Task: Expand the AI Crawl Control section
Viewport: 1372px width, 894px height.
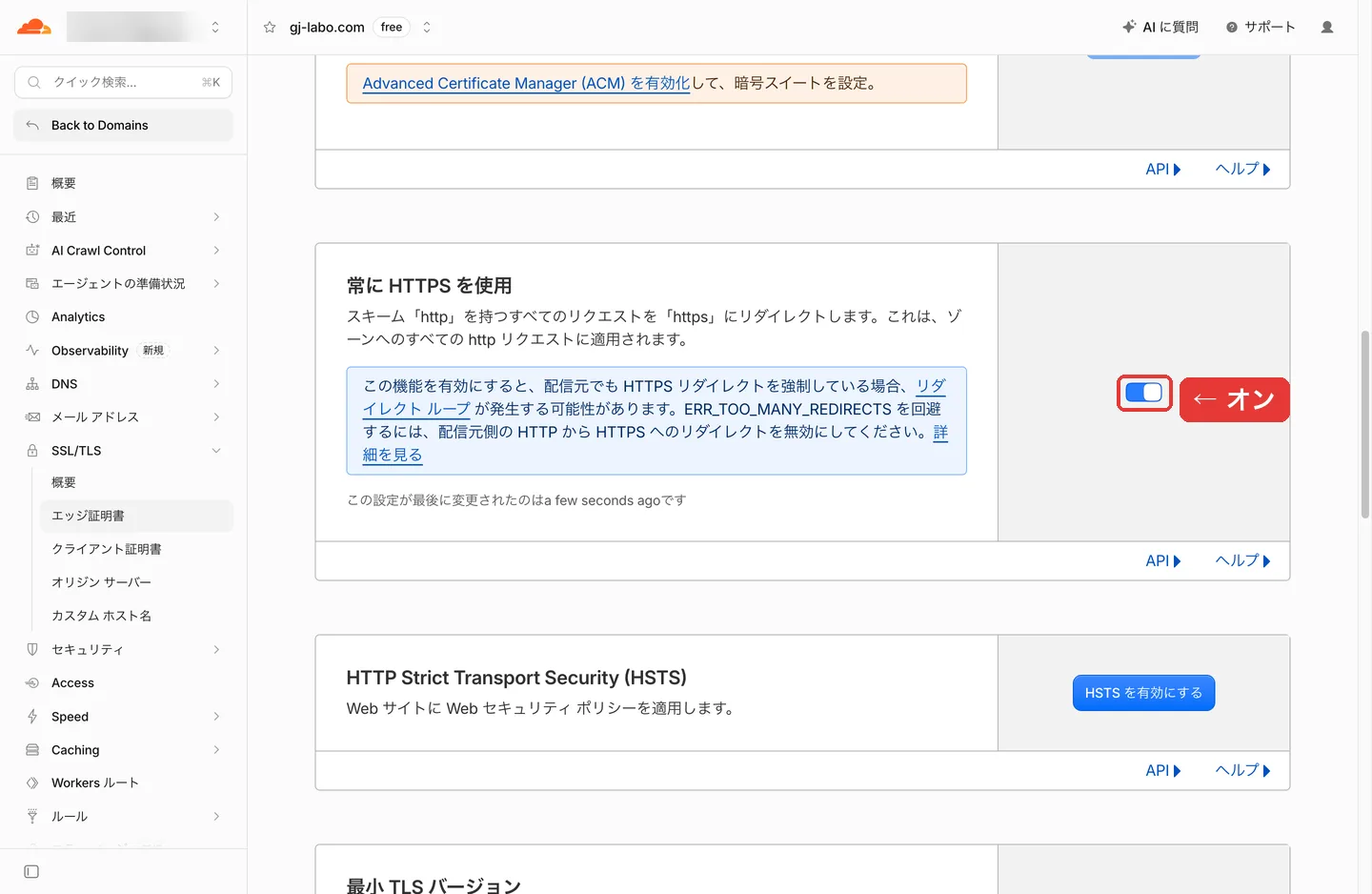Action: click(x=216, y=251)
